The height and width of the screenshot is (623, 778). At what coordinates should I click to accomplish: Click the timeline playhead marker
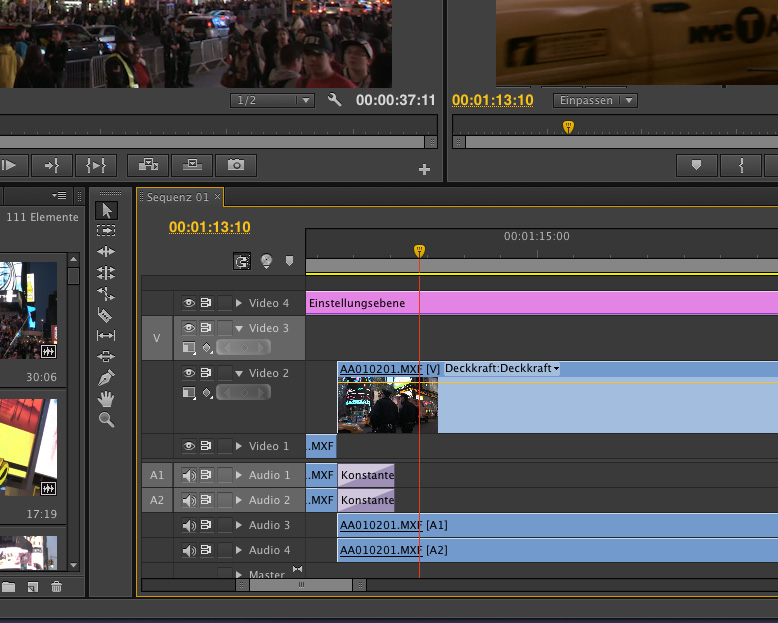tap(420, 250)
